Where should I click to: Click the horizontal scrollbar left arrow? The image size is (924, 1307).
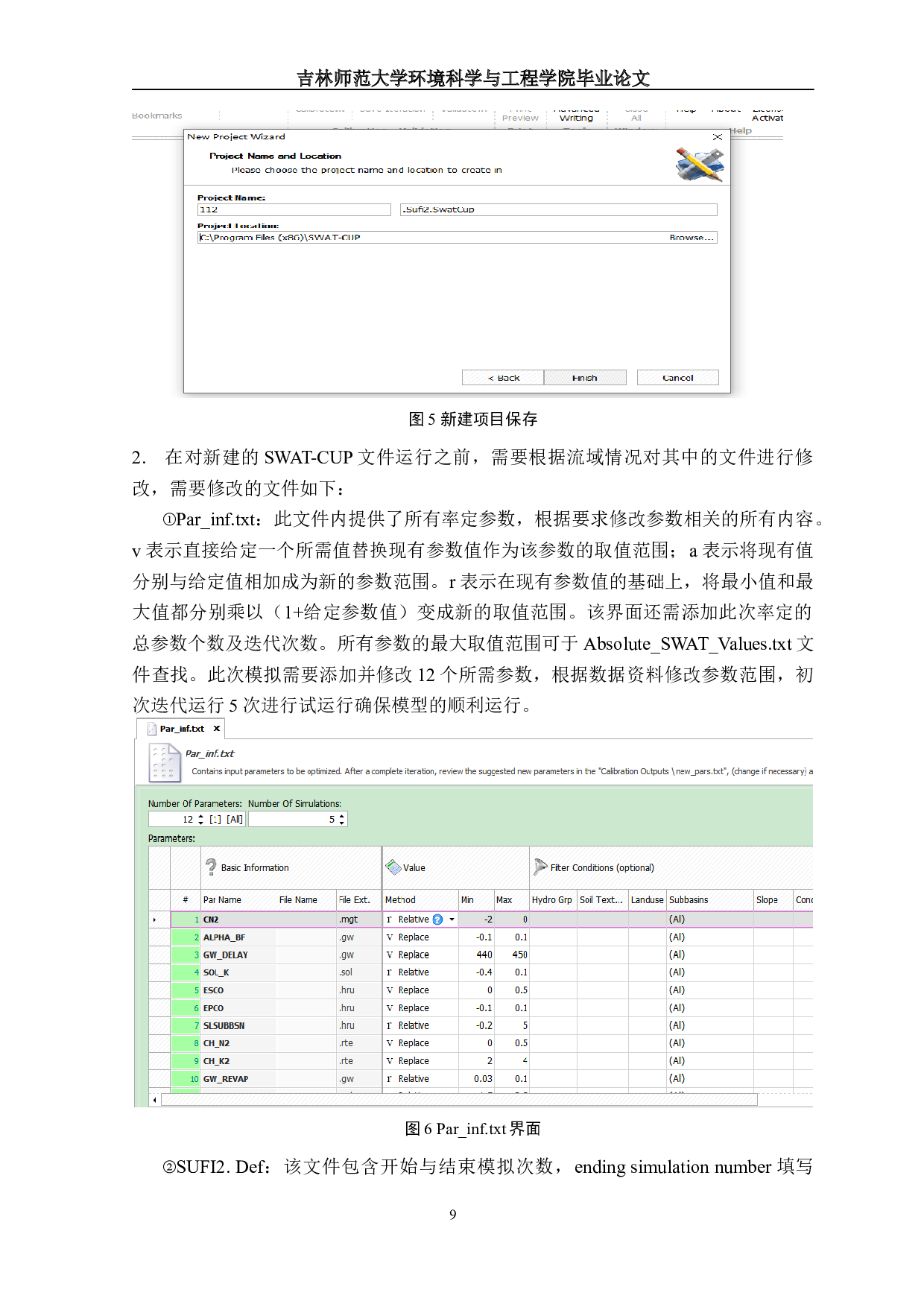coord(154,1100)
